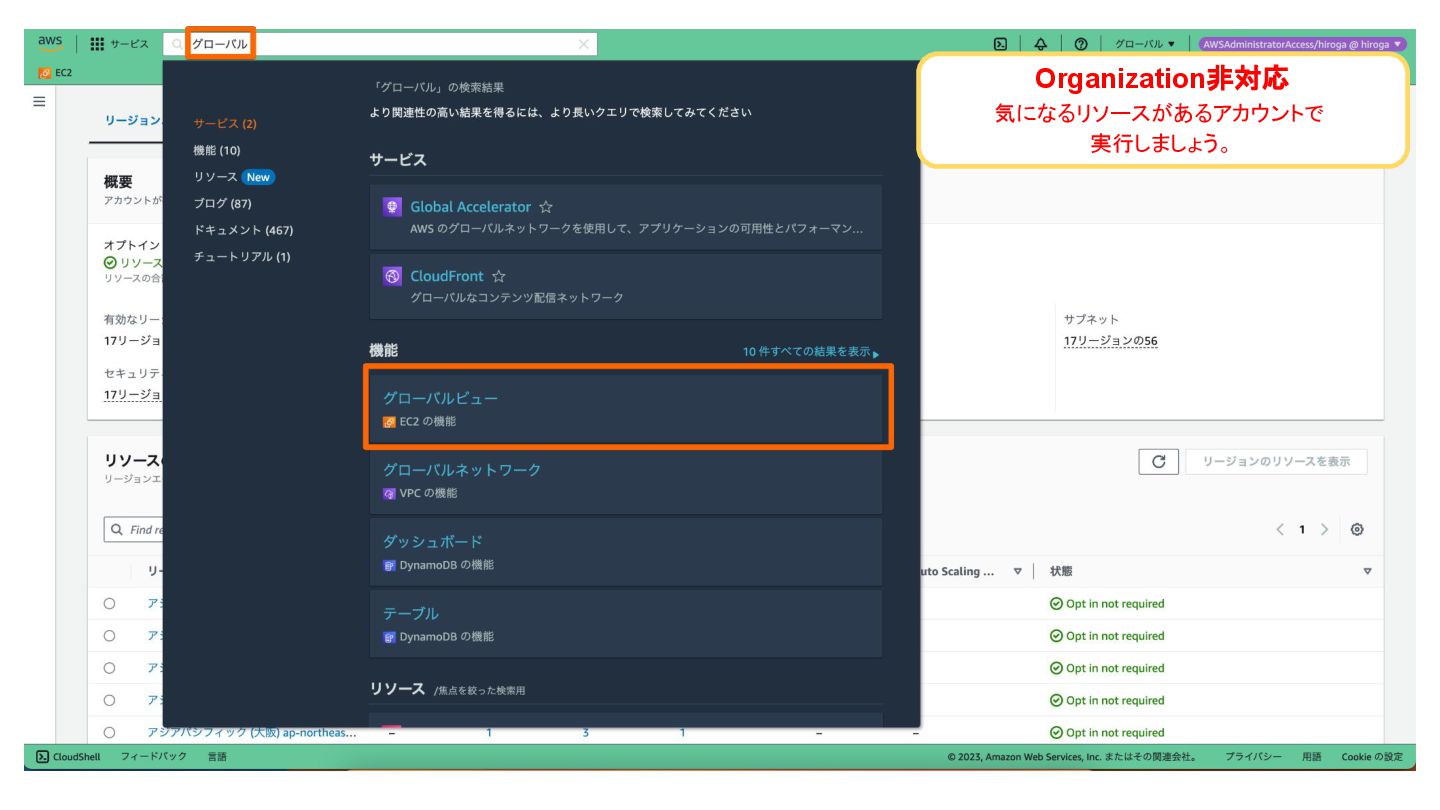
Task: Toggle the hamburger side navigation
Action: tap(40, 102)
